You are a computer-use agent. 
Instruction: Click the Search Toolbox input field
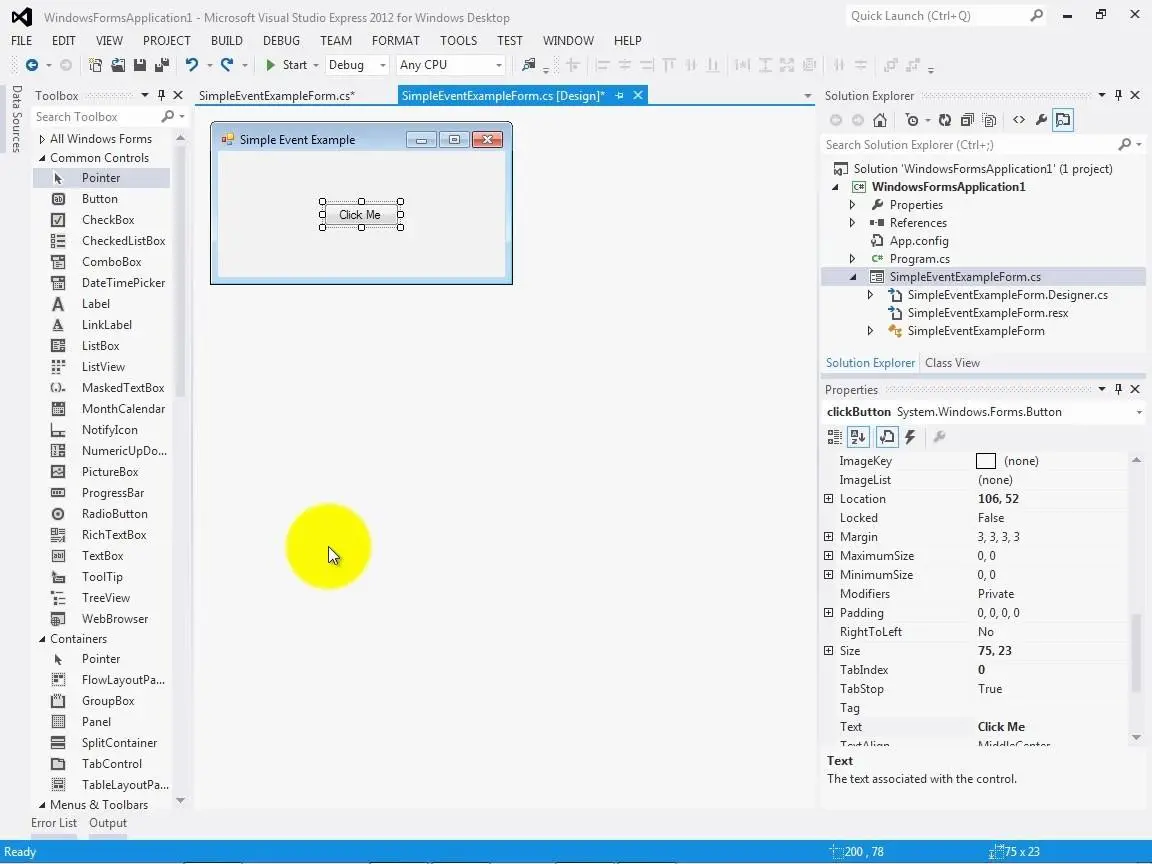pyautogui.click(x=96, y=117)
